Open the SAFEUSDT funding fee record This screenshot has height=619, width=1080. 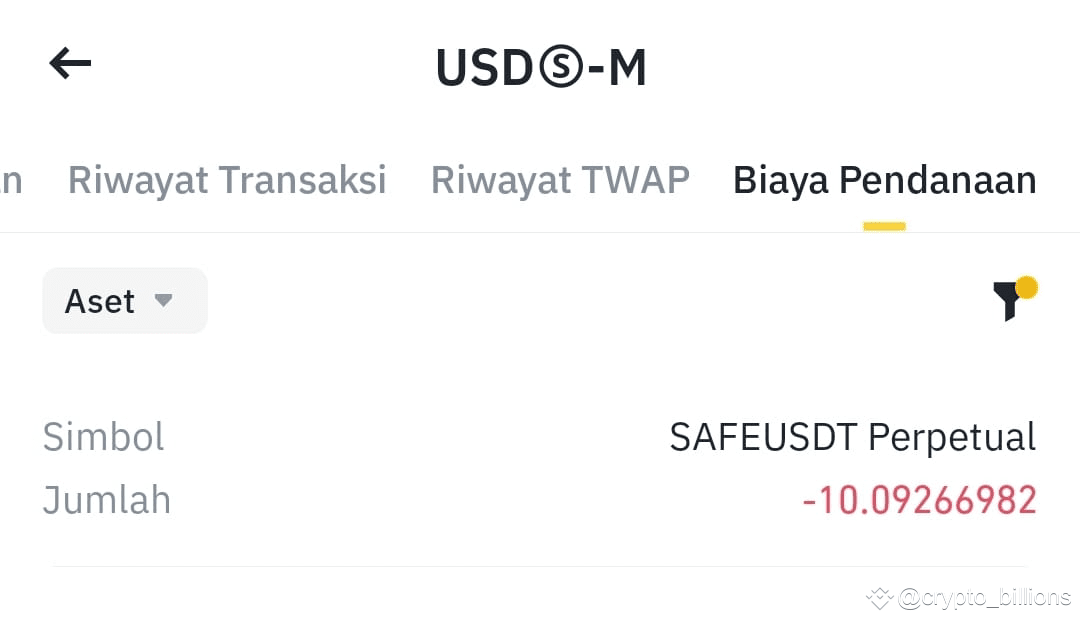tap(540, 468)
